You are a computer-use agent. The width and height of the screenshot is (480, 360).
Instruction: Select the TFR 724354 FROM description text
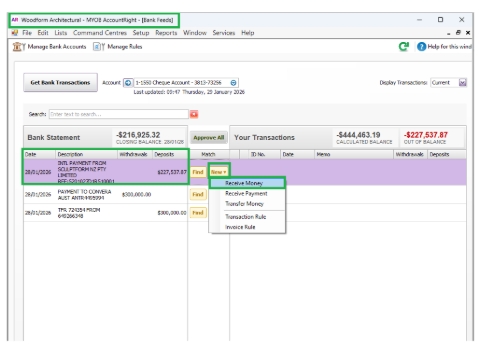79,213
